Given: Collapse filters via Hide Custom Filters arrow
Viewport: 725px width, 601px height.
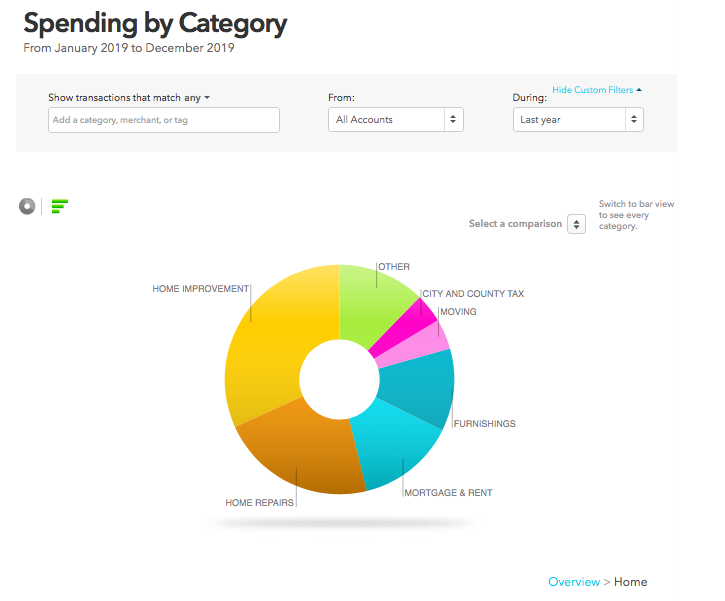Looking at the screenshot, I should click(x=639, y=90).
